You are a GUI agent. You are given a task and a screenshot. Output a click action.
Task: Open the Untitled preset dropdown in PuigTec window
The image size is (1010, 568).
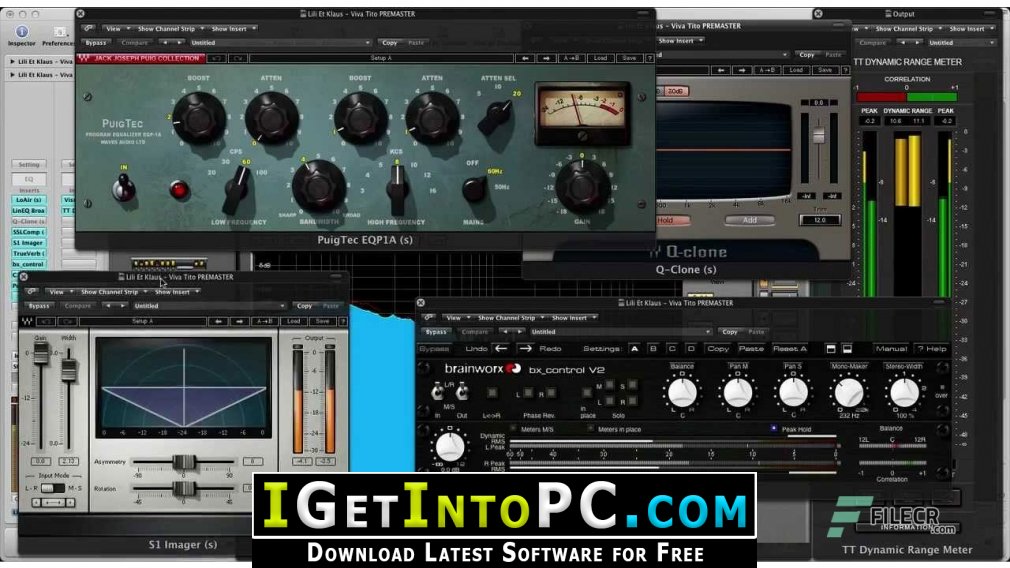click(x=280, y=43)
